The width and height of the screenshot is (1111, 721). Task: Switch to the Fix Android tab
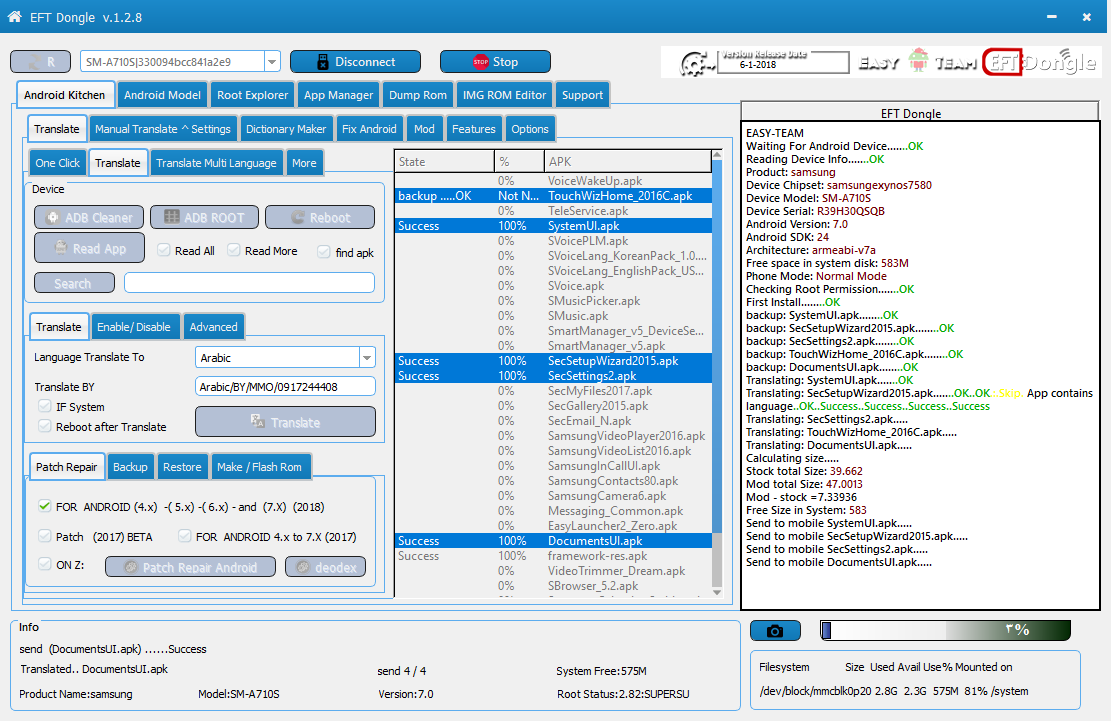[369, 129]
